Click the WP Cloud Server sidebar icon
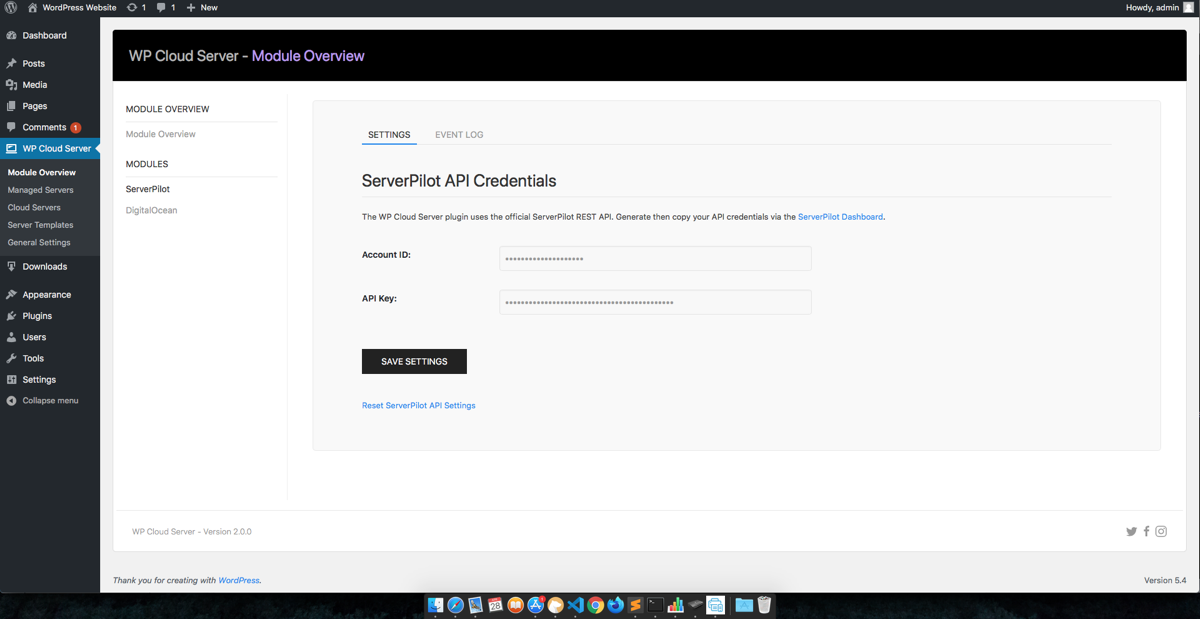The width and height of the screenshot is (1200, 619). tap(12, 148)
